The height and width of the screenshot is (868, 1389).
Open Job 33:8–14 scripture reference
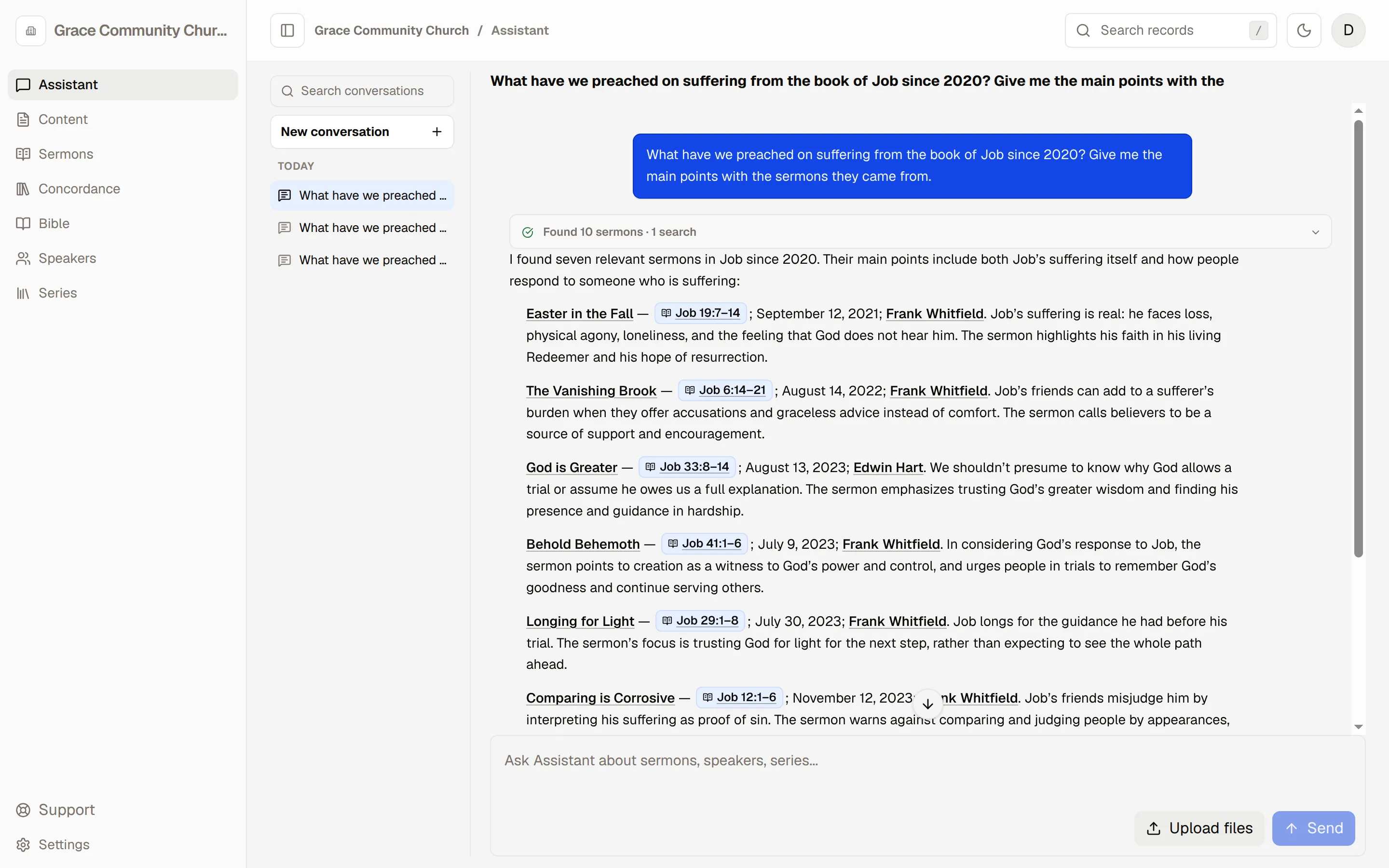(x=687, y=467)
